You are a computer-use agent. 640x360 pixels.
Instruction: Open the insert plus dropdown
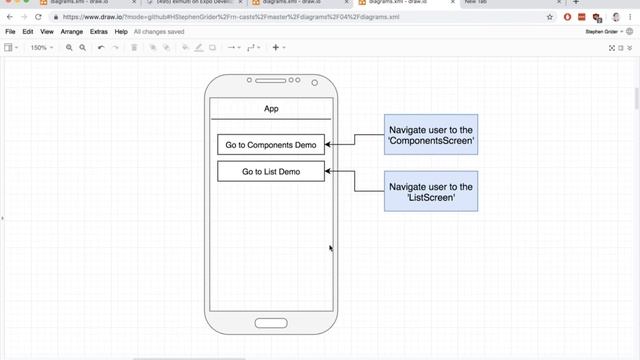pos(278,48)
